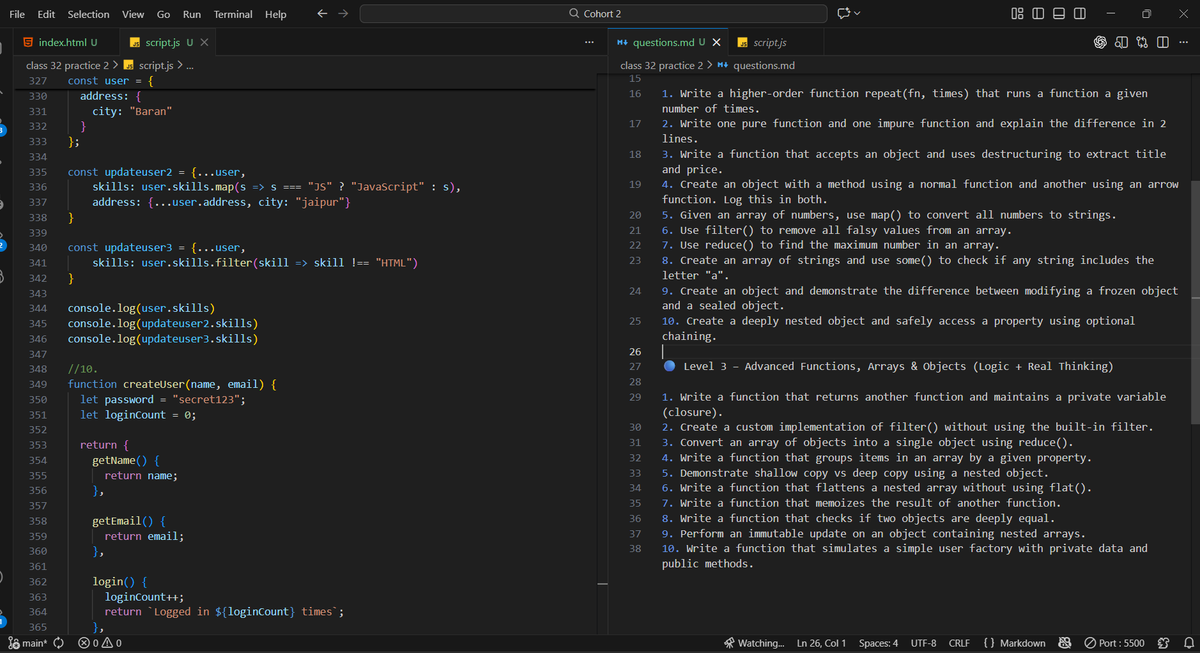This screenshot has width=1200, height=653.
Task: Click the Copilot status icon in status bar
Action: click(1065, 643)
